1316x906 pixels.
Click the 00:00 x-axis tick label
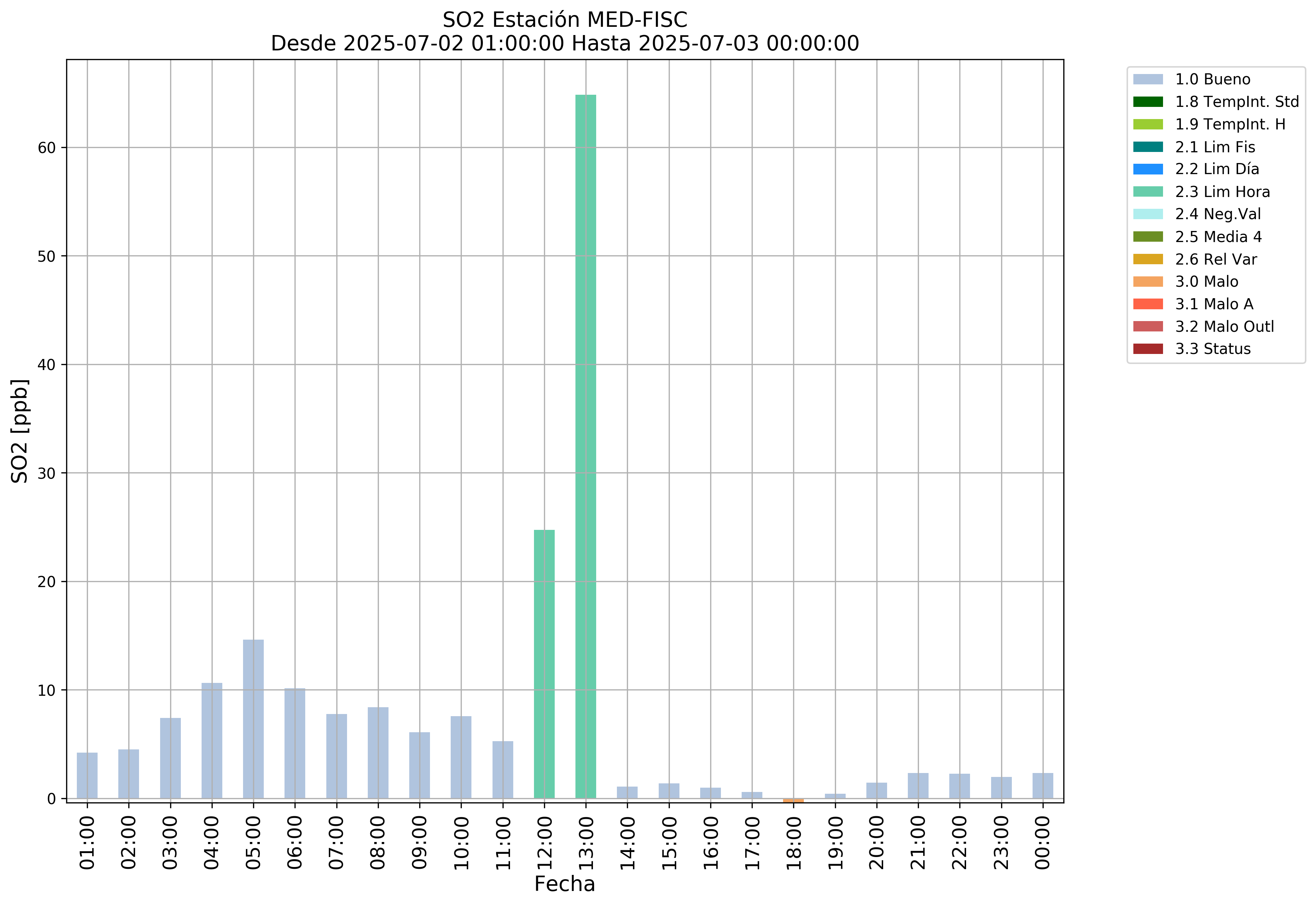click(1043, 843)
